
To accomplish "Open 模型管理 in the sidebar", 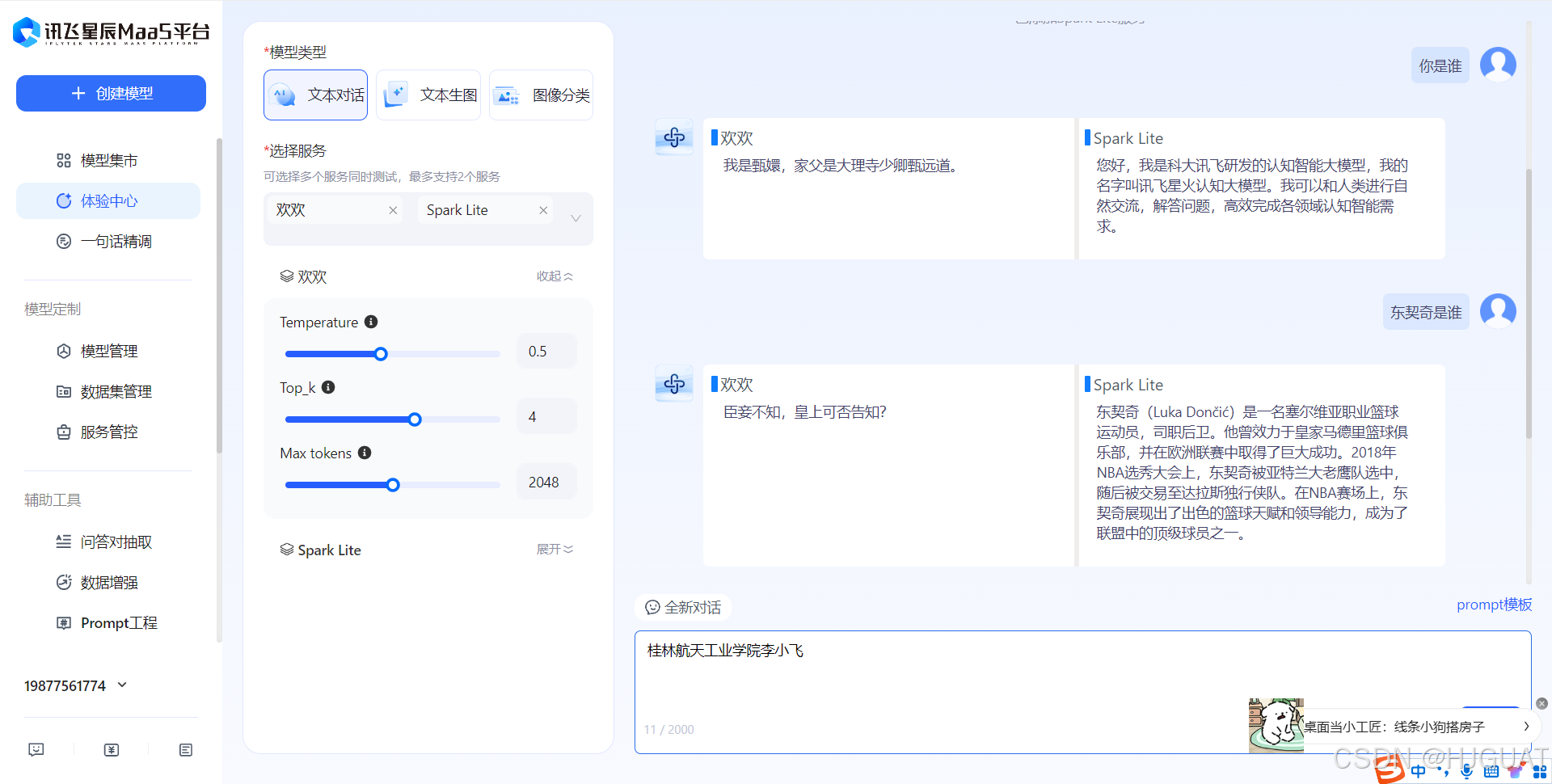I will pyautogui.click(x=108, y=351).
